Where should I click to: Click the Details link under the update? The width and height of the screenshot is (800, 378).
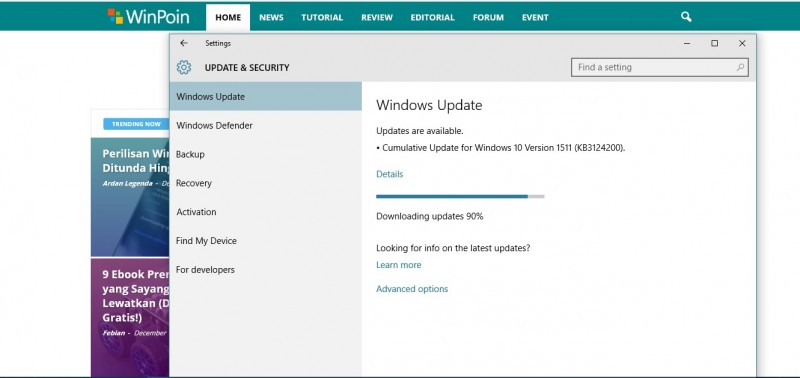click(x=389, y=174)
